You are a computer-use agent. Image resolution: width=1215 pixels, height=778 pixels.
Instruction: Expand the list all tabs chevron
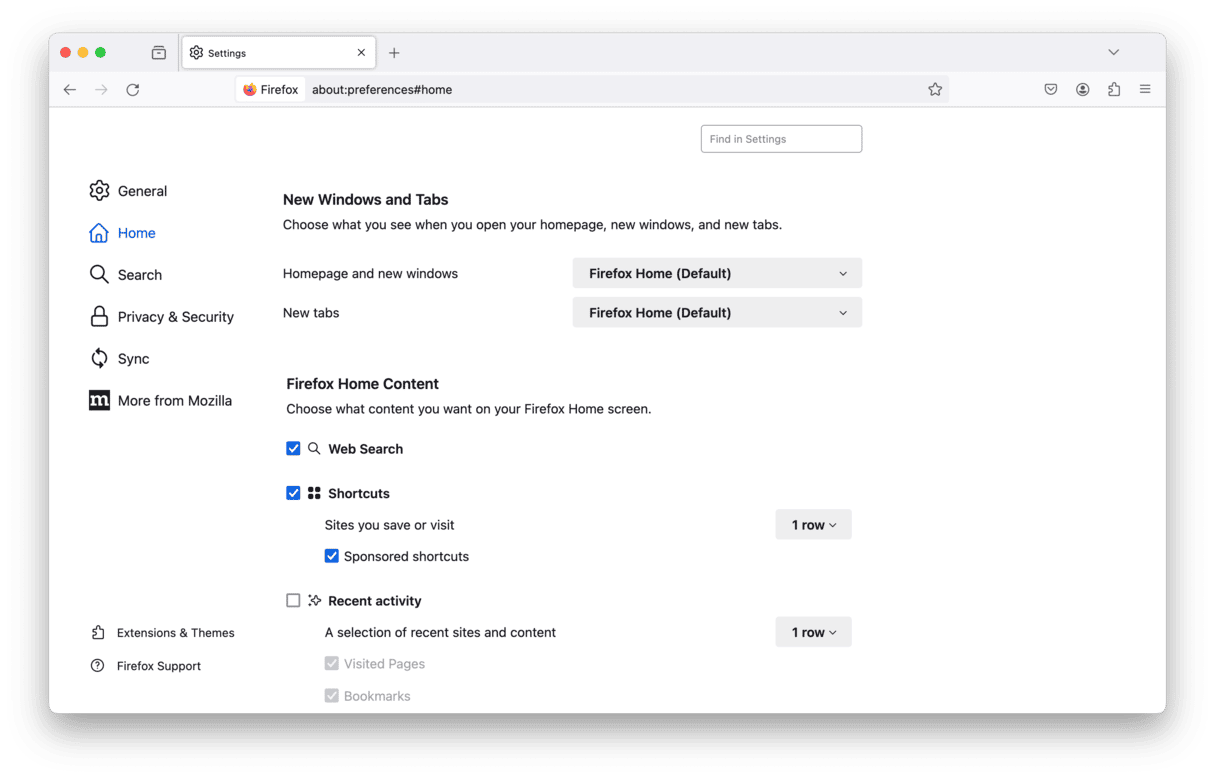click(1113, 53)
